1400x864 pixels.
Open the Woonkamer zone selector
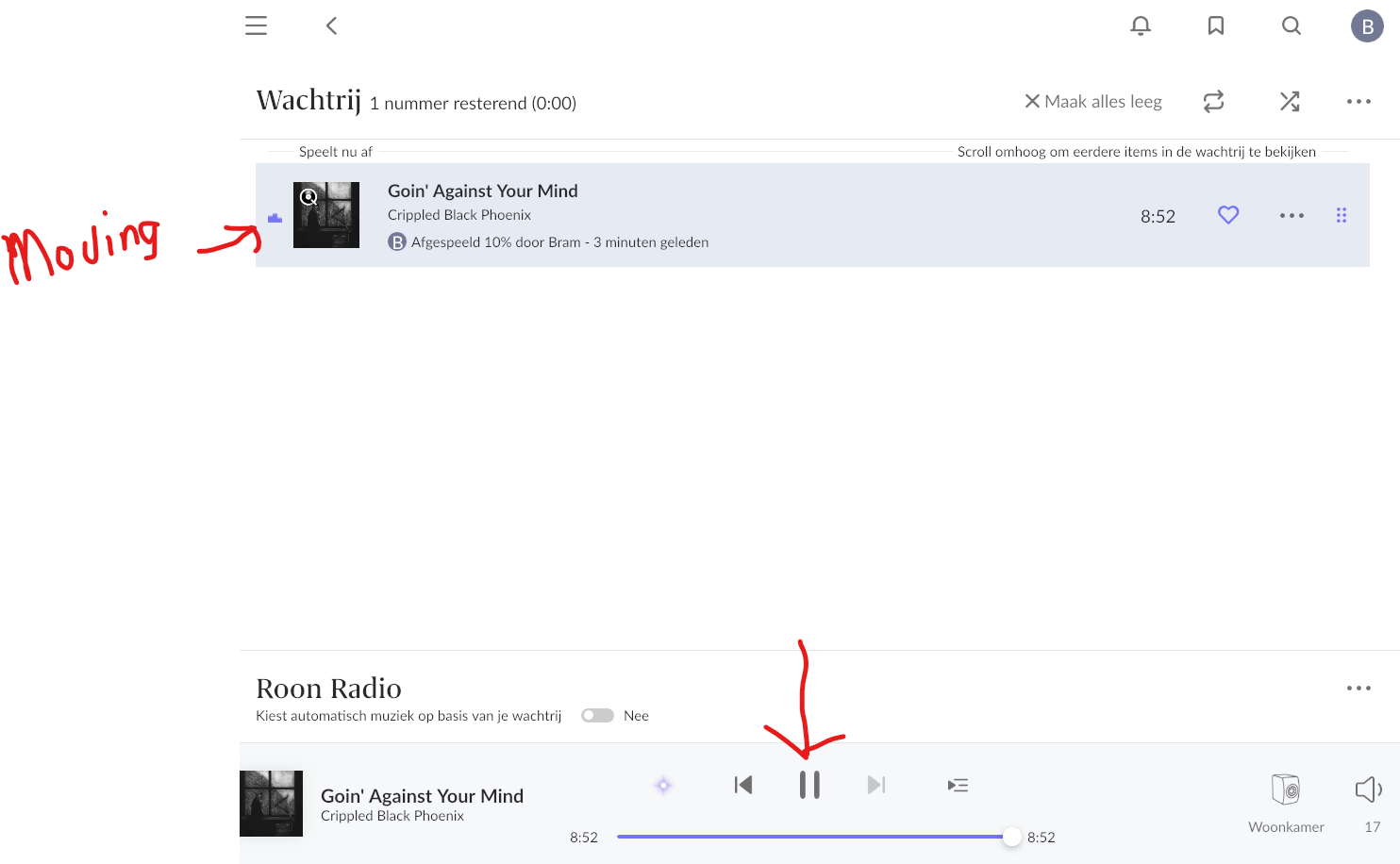click(1286, 803)
